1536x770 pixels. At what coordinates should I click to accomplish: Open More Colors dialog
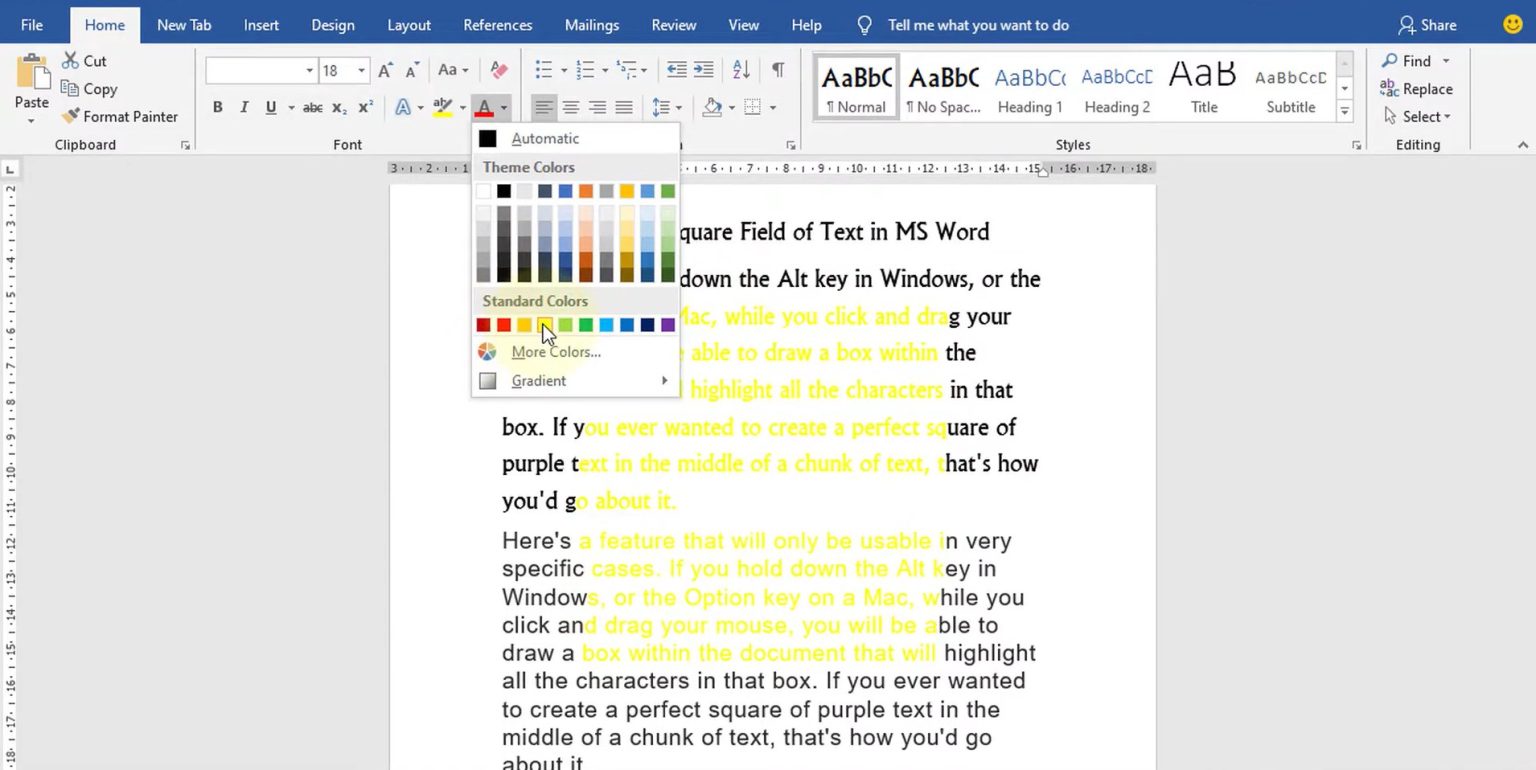pyautogui.click(x=556, y=352)
